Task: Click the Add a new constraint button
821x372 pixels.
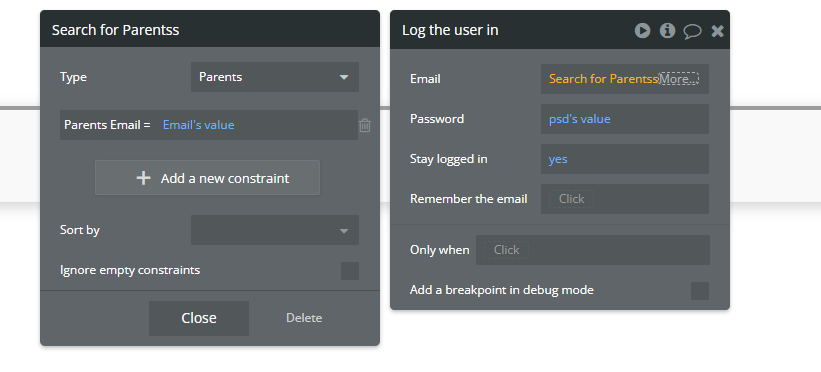Action: (x=207, y=178)
